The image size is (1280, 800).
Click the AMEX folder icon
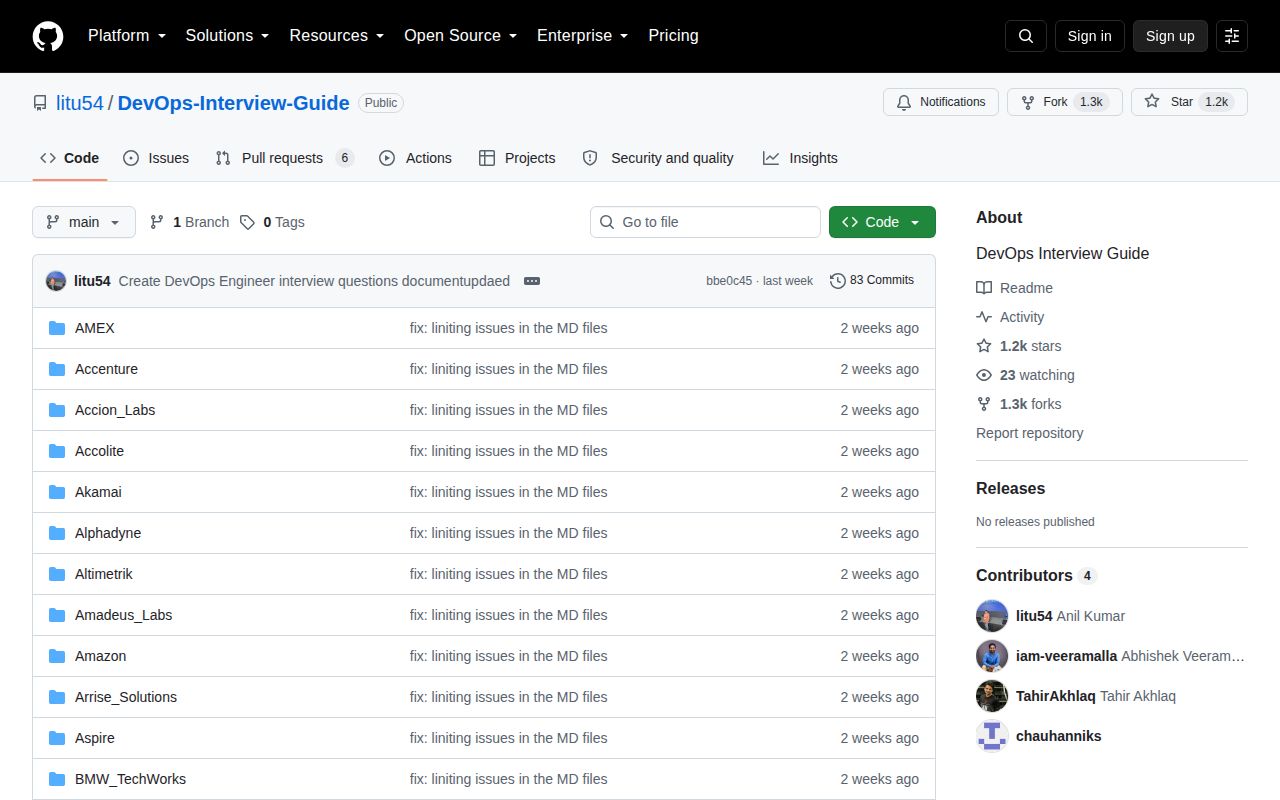pos(57,328)
